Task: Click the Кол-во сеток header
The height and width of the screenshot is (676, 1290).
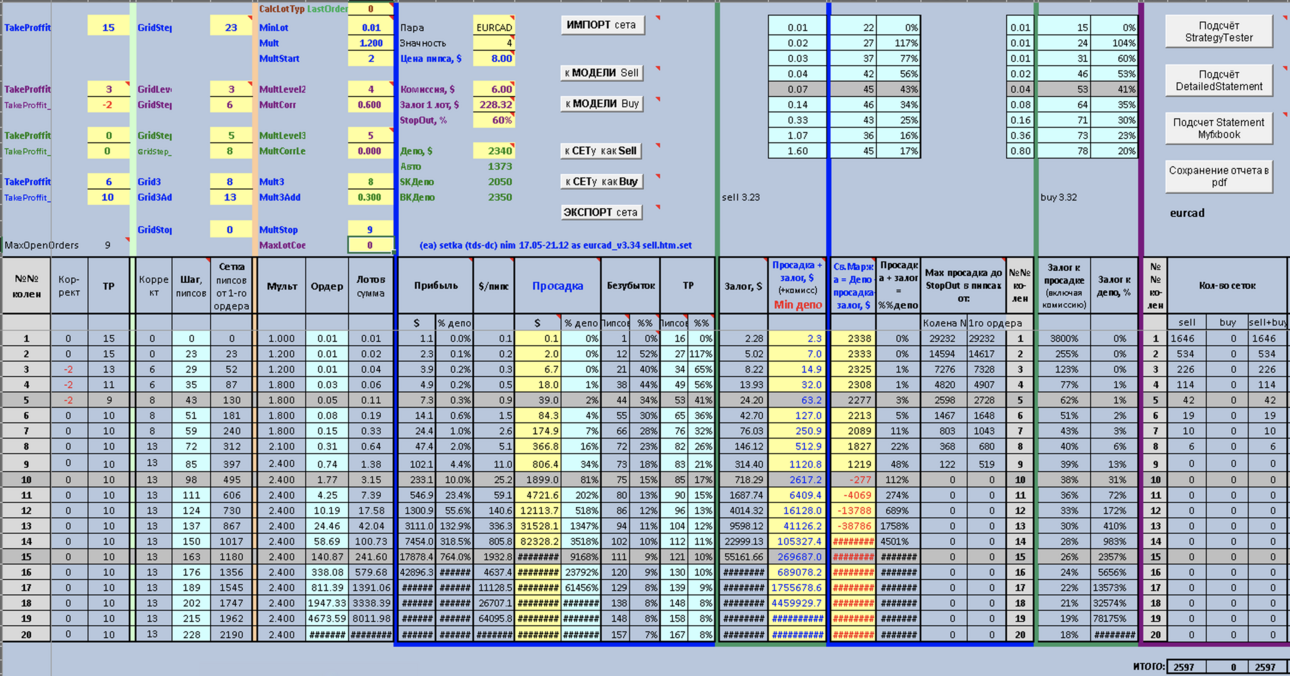Action: pyautogui.click(x=1227, y=286)
